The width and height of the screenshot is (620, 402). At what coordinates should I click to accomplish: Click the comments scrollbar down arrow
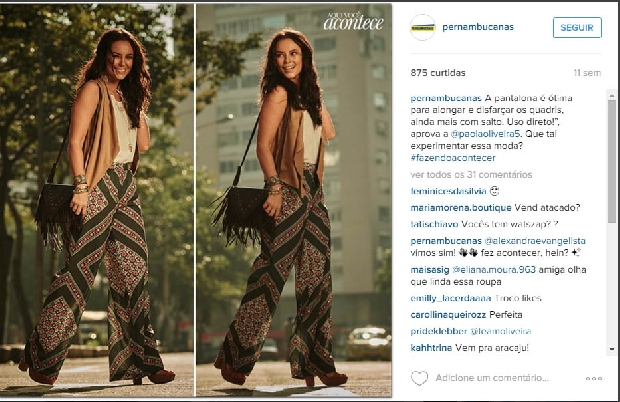point(612,349)
